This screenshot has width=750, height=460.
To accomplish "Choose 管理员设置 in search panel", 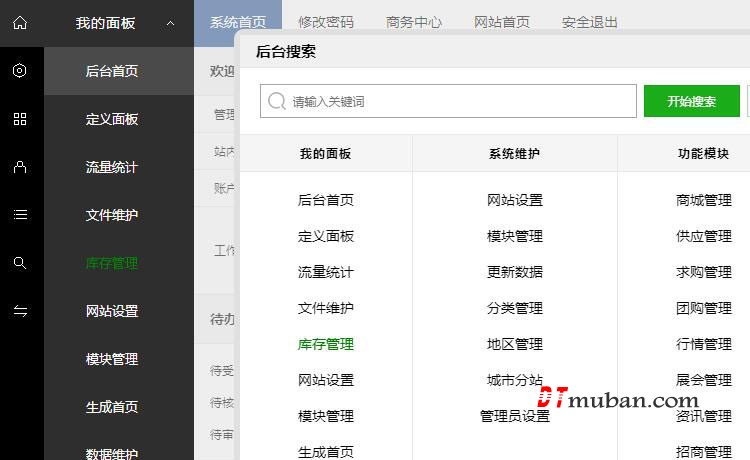I will [515, 416].
